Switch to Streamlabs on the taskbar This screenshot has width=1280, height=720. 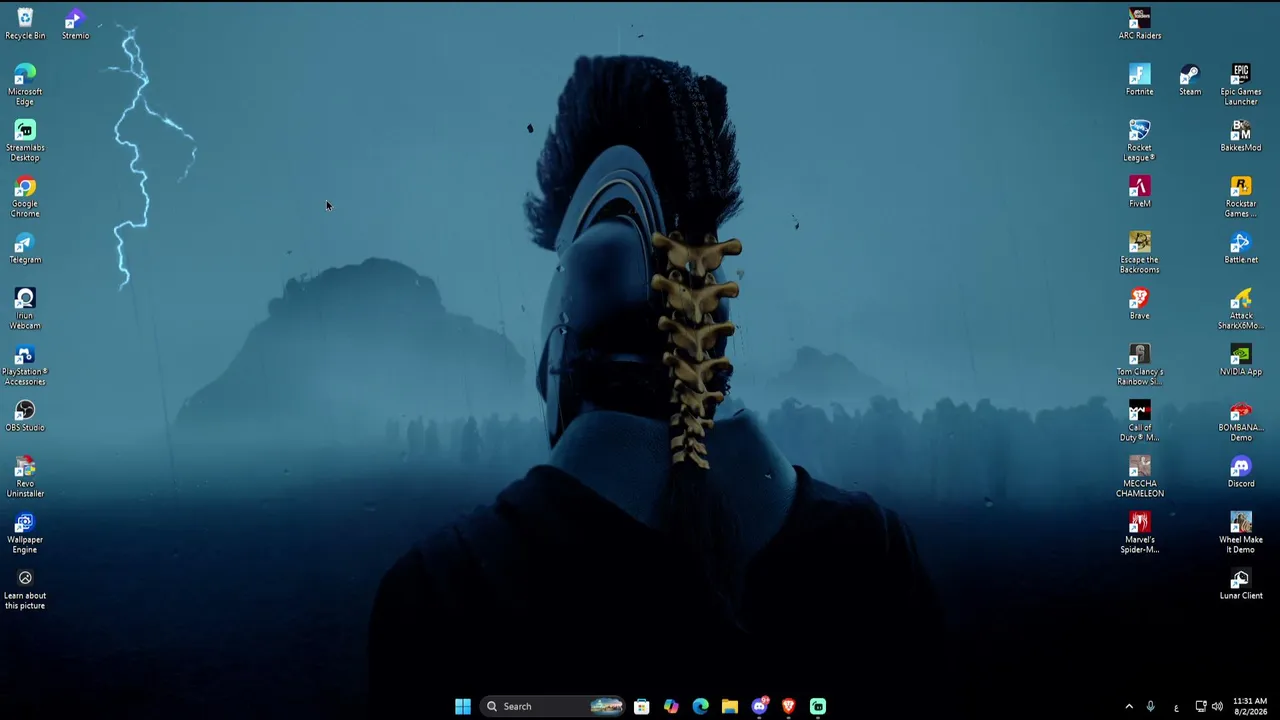[x=818, y=706]
